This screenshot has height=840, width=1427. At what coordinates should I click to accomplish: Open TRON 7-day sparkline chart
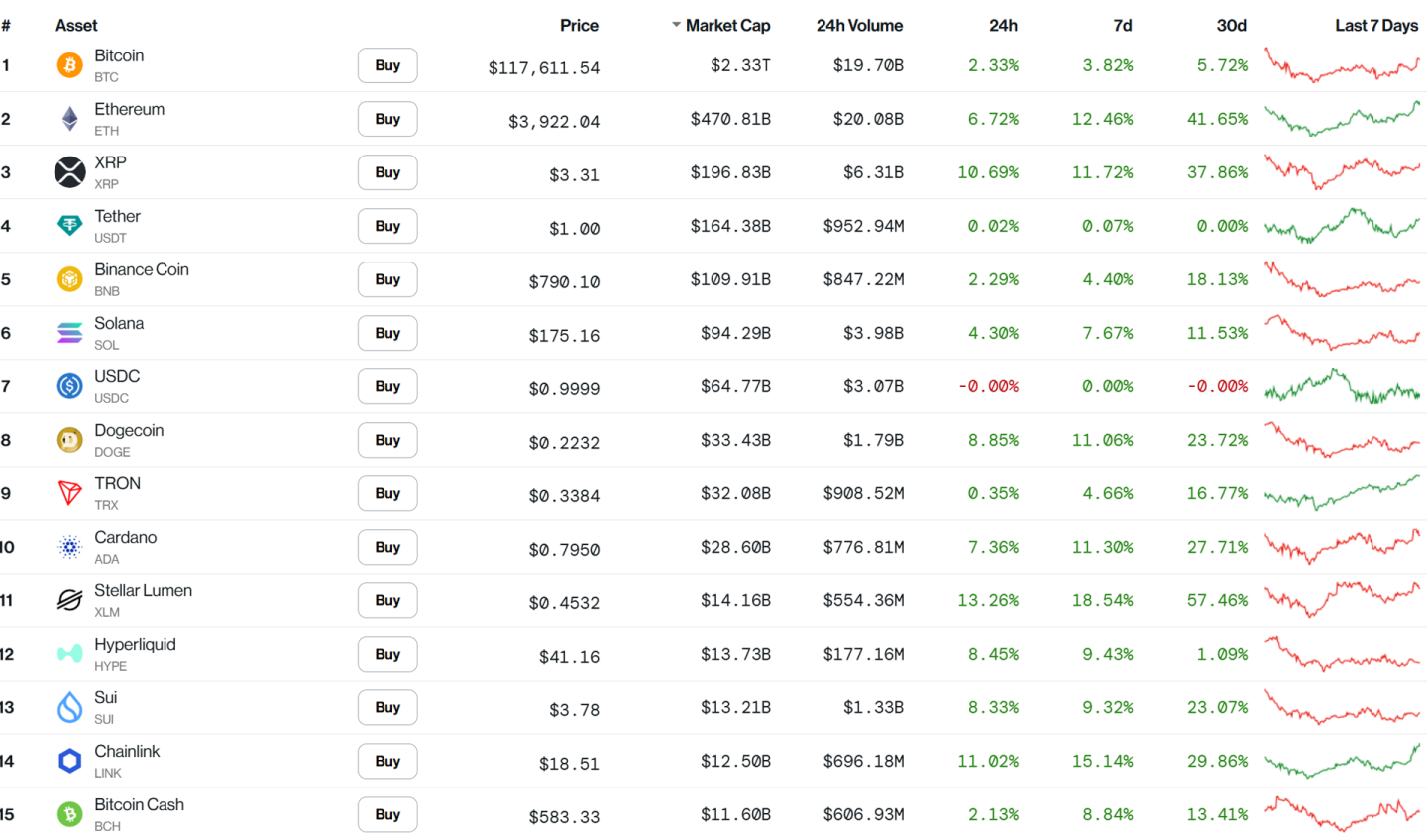coord(1343,493)
